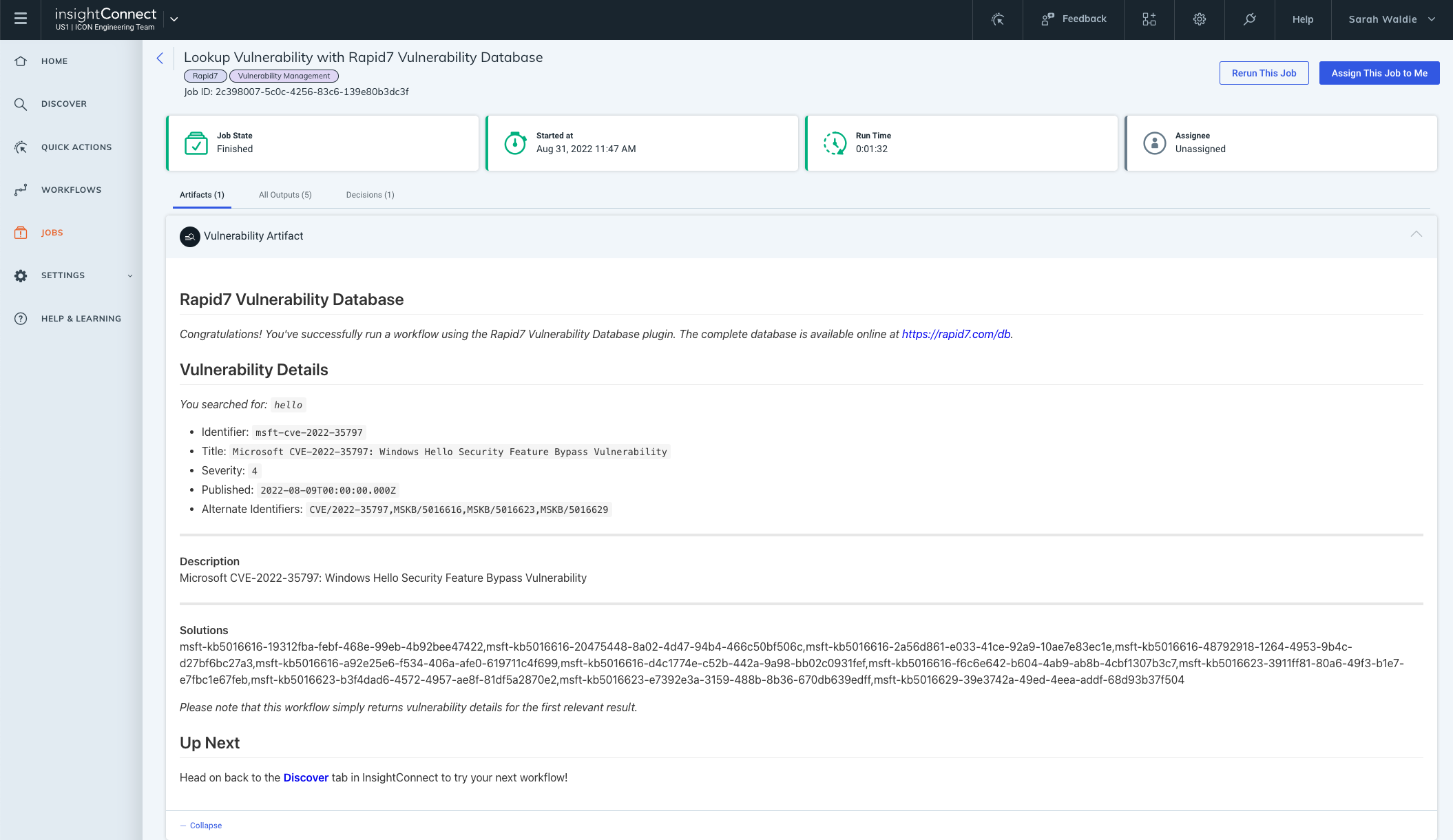Expand the Settings sidebar submenu chevron

click(130, 276)
